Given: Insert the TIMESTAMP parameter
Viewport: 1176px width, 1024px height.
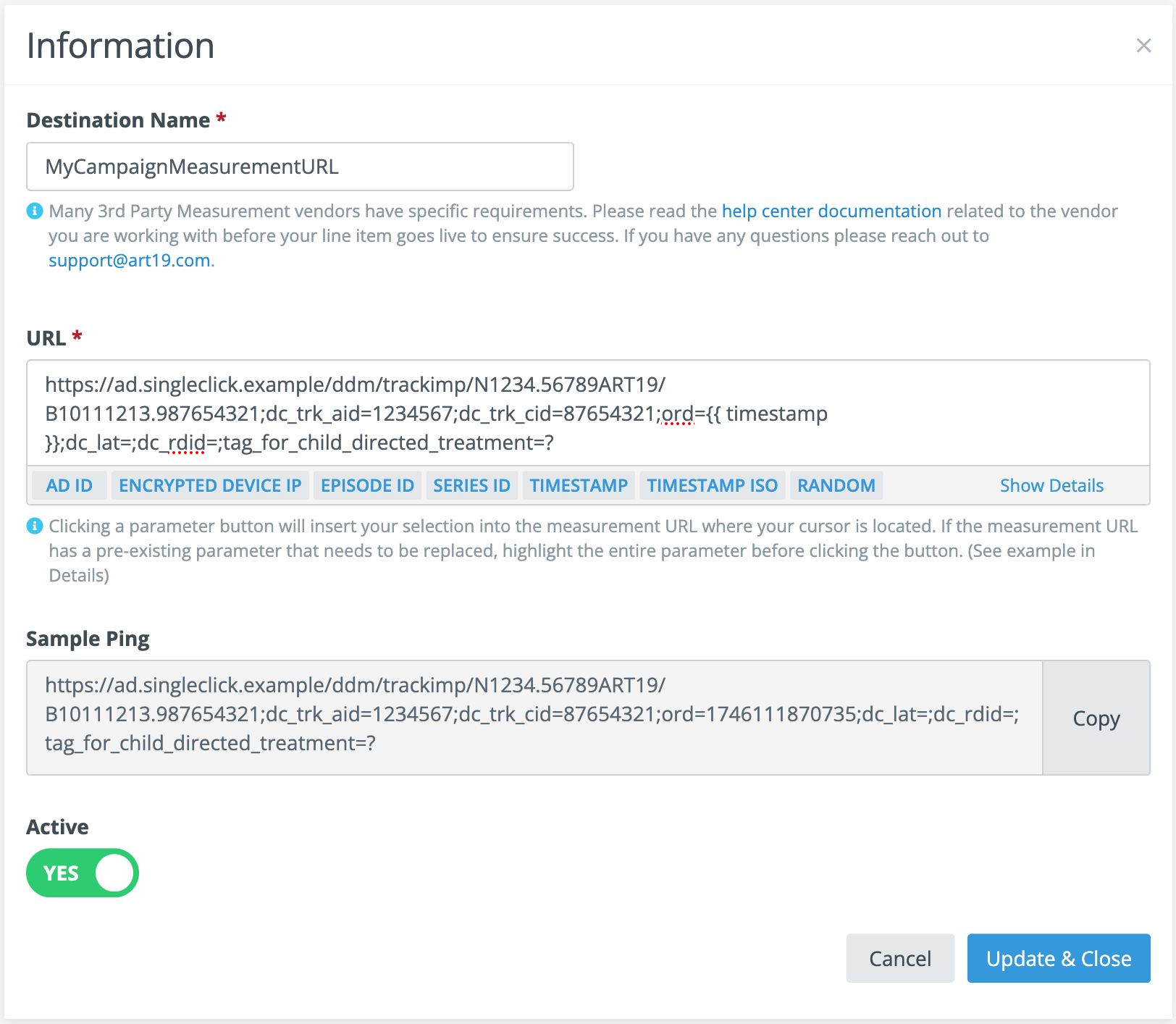Looking at the screenshot, I should tap(579, 485).
